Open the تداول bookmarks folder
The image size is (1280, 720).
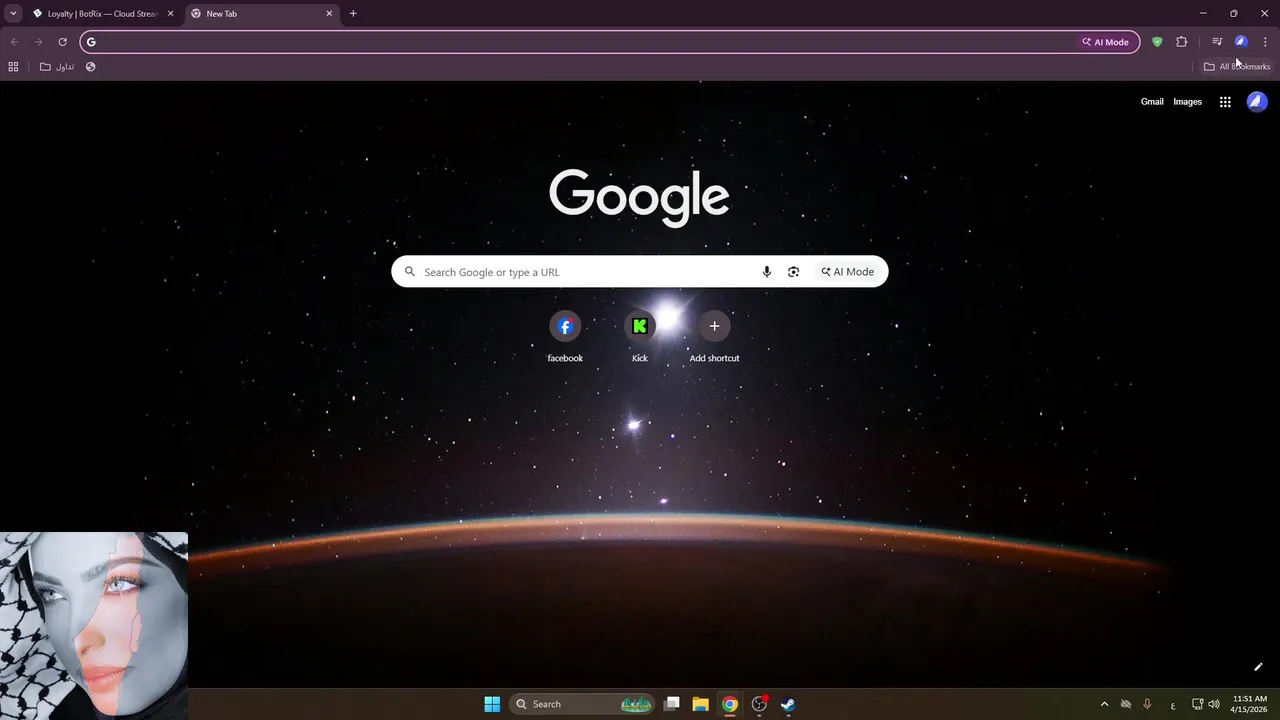(57, 67)
